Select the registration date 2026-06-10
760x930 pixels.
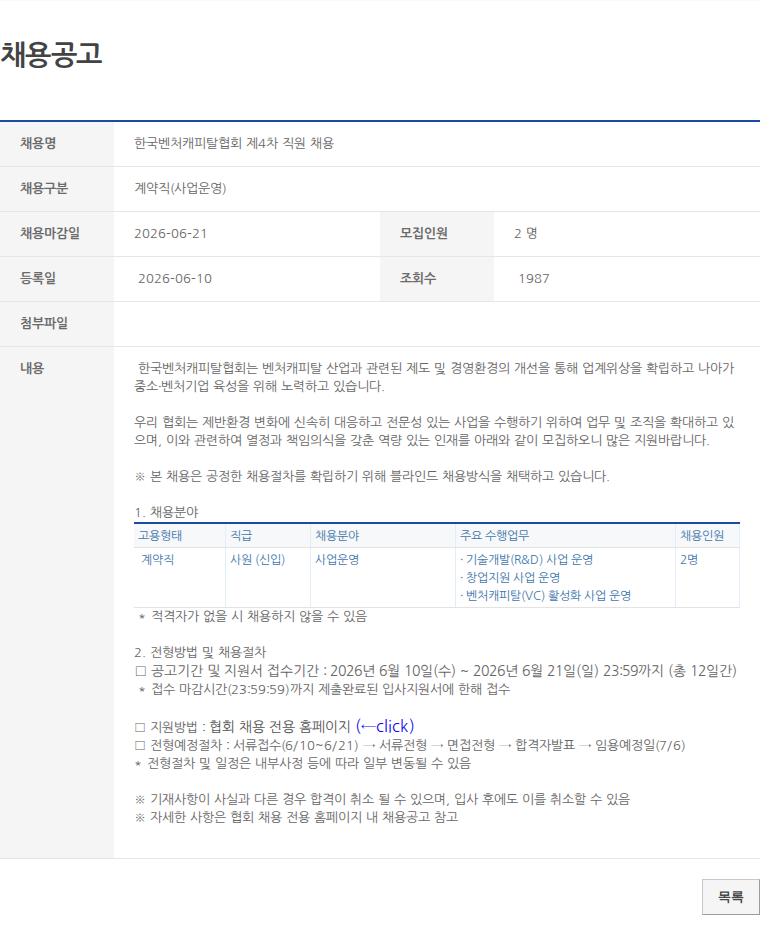coord(175,279)
